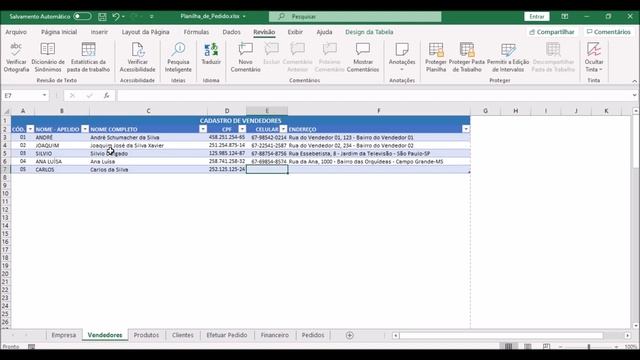Undo the last action

116,16
